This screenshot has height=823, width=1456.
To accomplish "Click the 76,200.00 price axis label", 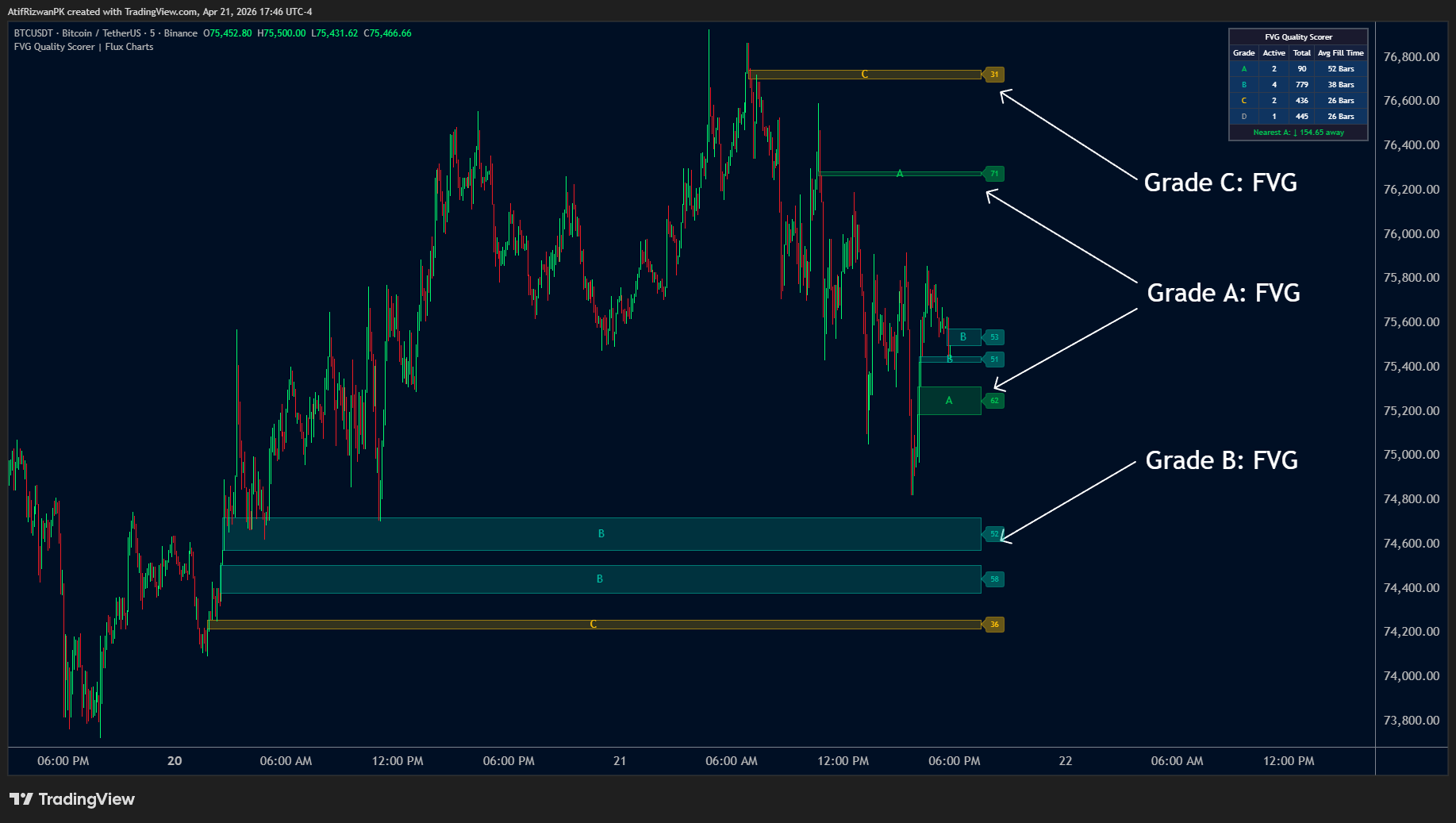I will pyautogui.click(x=1412, y=190).
